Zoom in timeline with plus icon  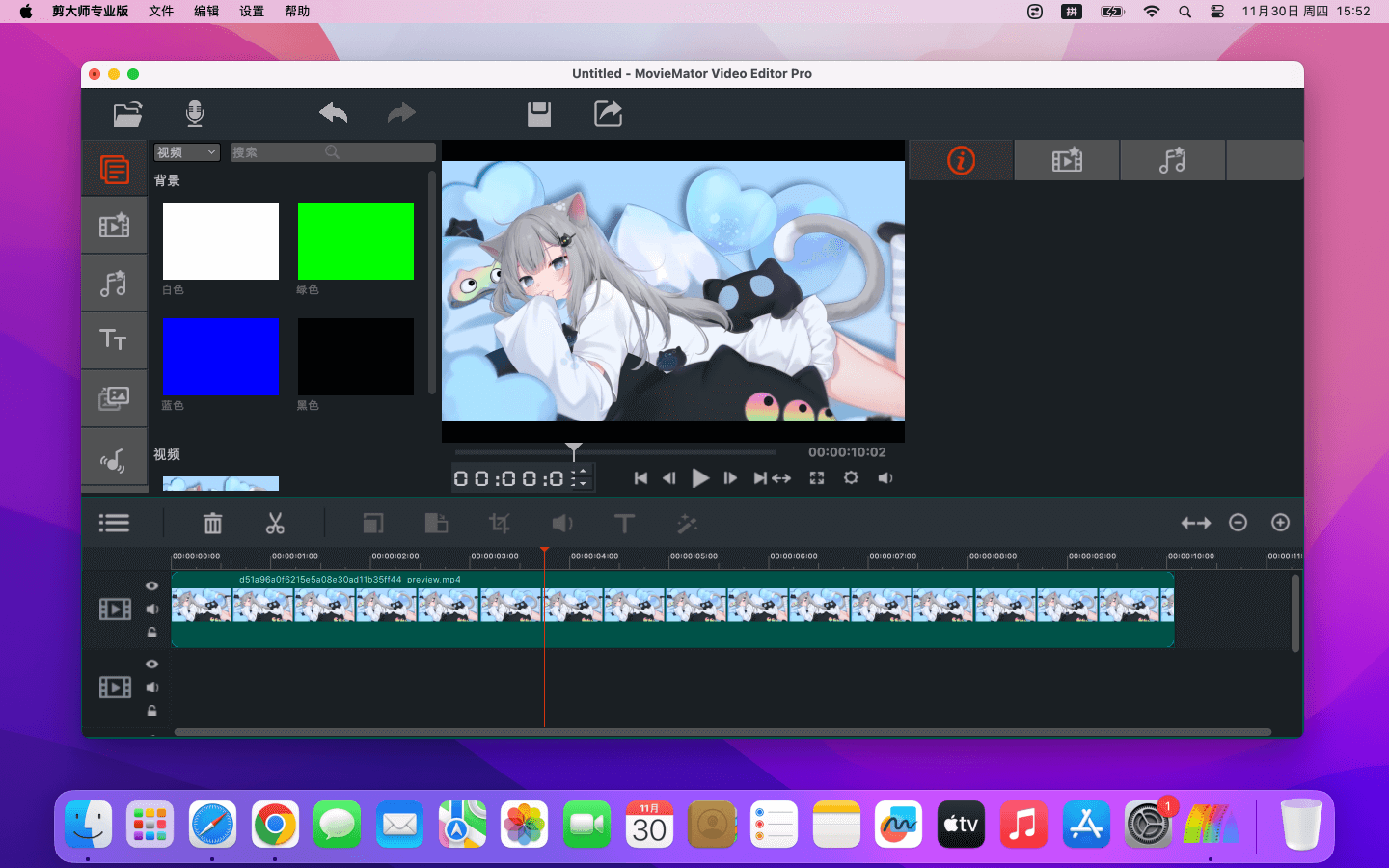pos(1281,522)
